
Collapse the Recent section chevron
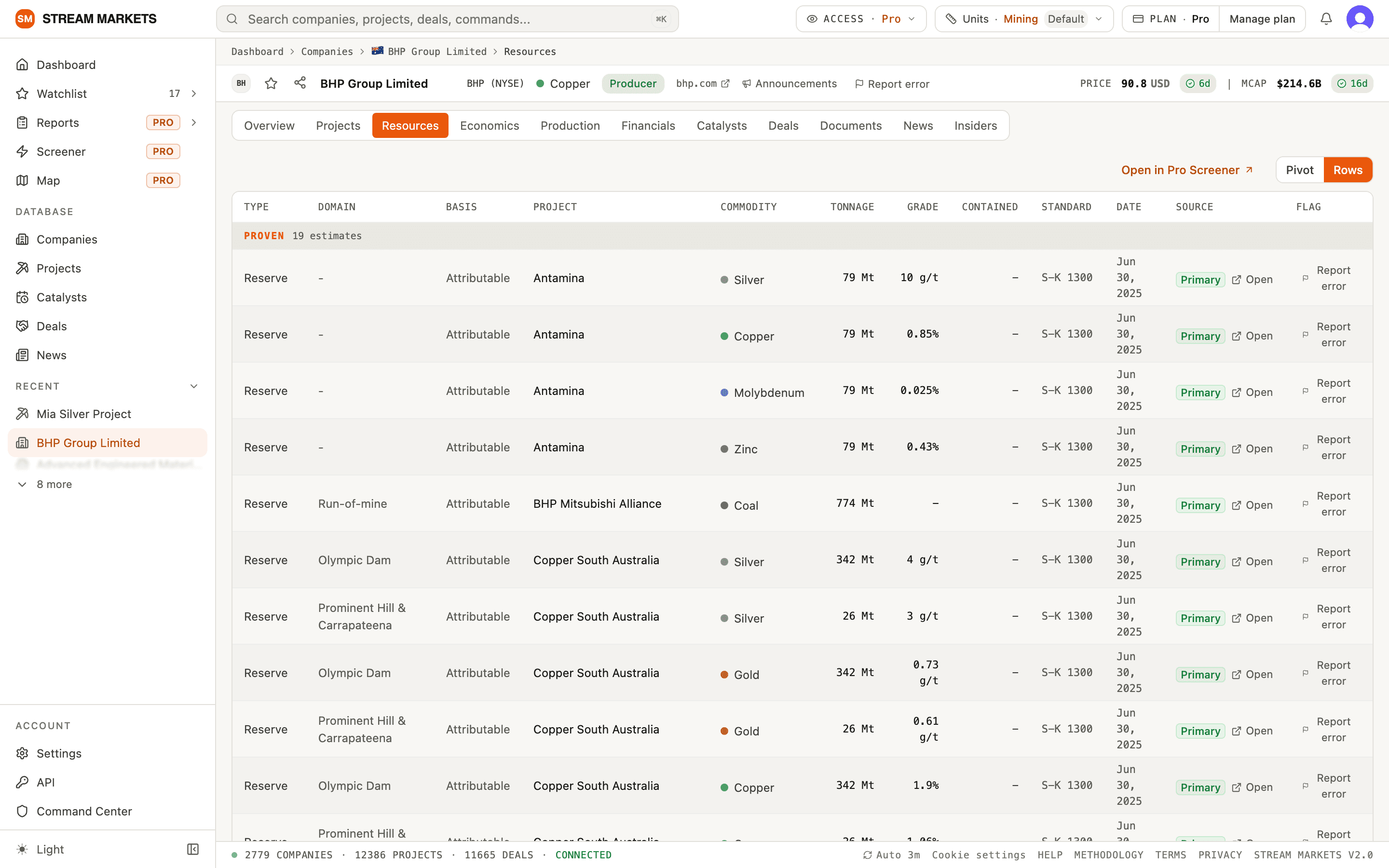click(194, 386)
